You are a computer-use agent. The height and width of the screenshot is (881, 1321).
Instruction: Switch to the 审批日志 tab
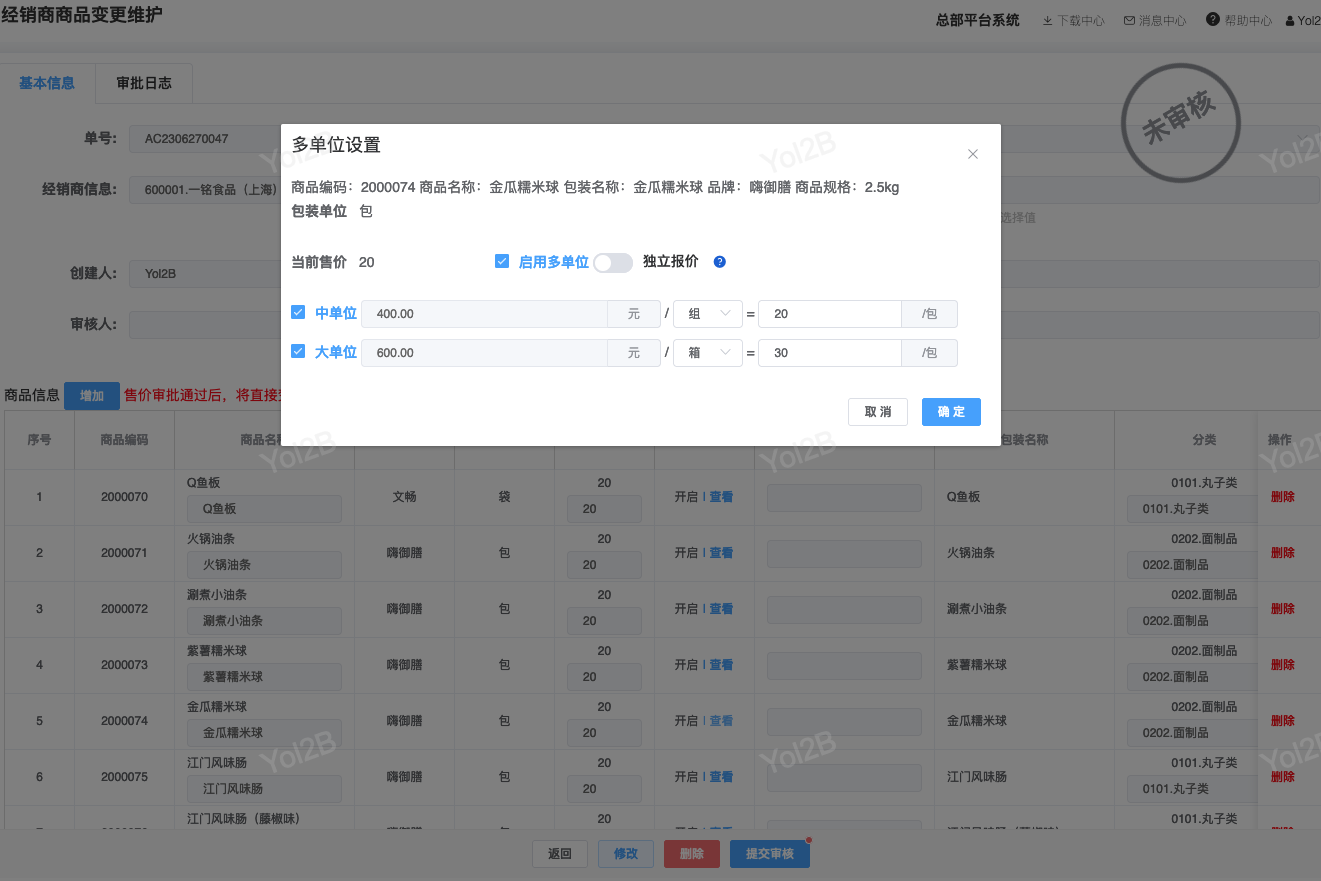tap(144, 83)
